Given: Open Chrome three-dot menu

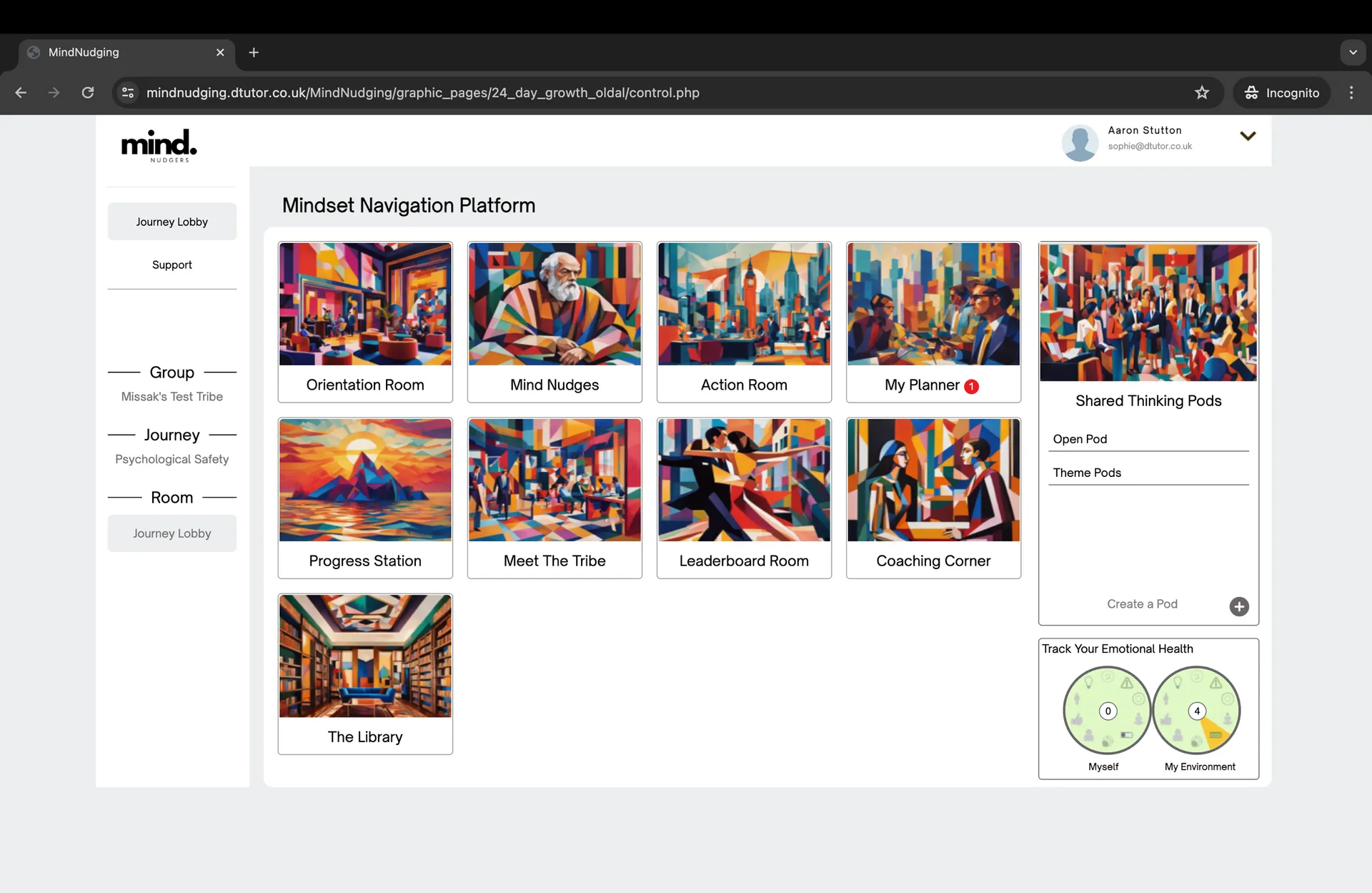Looking at the screenshot, I should coord(1351,92).
